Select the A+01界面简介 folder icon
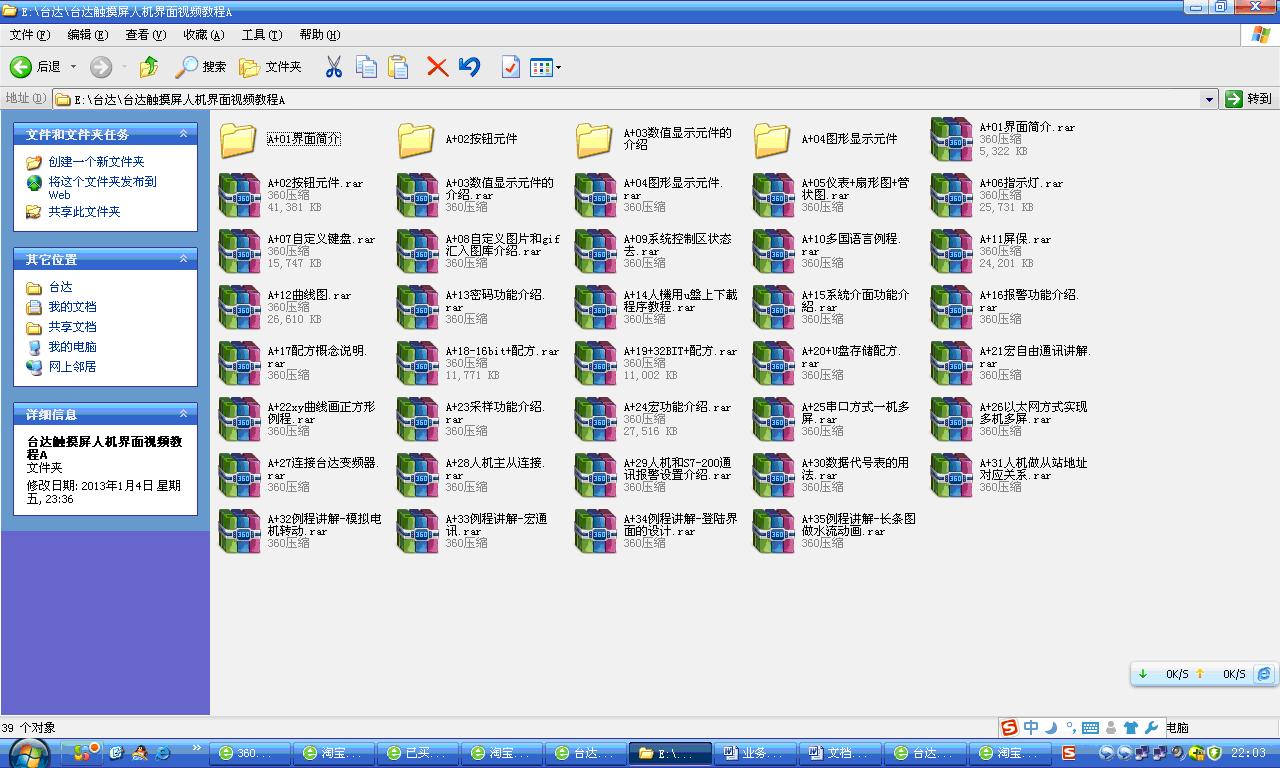Viewport: 1280px width, 768px height. [x=239, y=139]
